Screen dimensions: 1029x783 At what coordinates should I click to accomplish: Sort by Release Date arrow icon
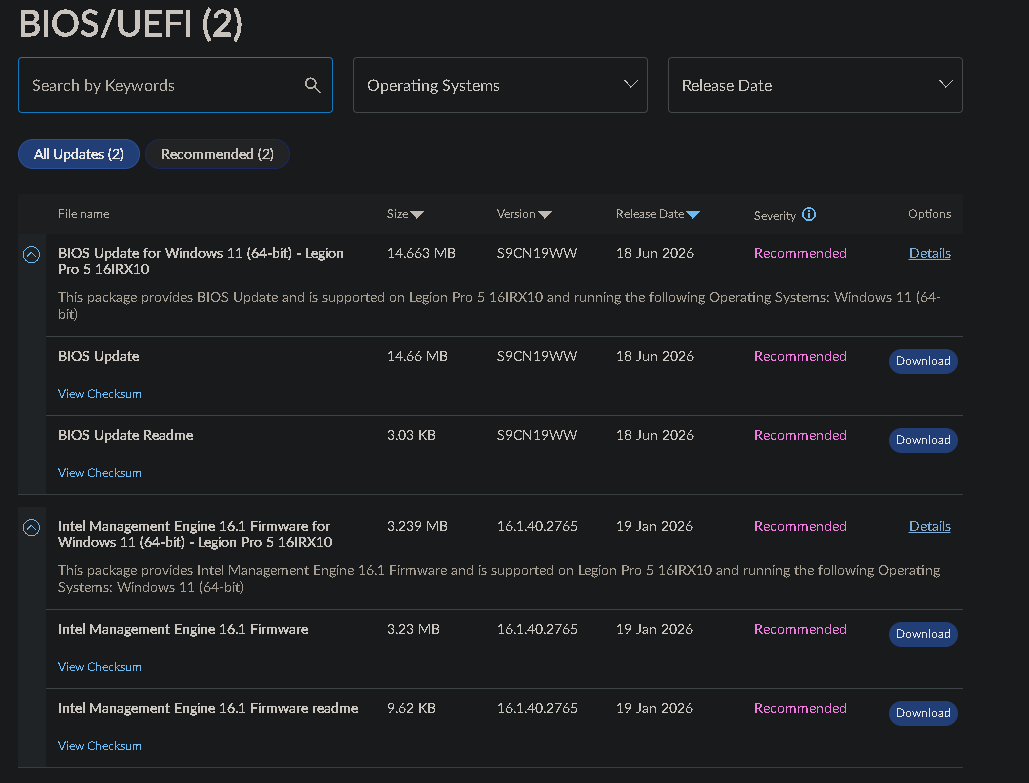coord(692,215)
